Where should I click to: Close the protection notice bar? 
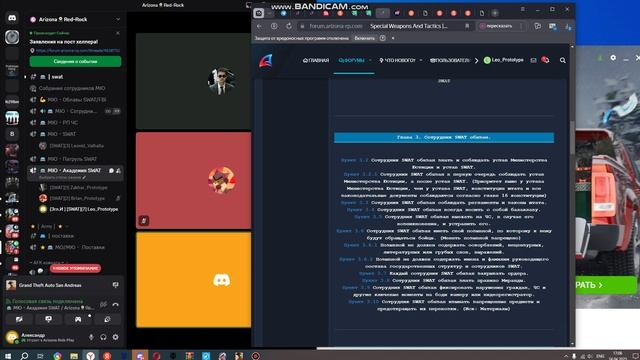(393, 38)
